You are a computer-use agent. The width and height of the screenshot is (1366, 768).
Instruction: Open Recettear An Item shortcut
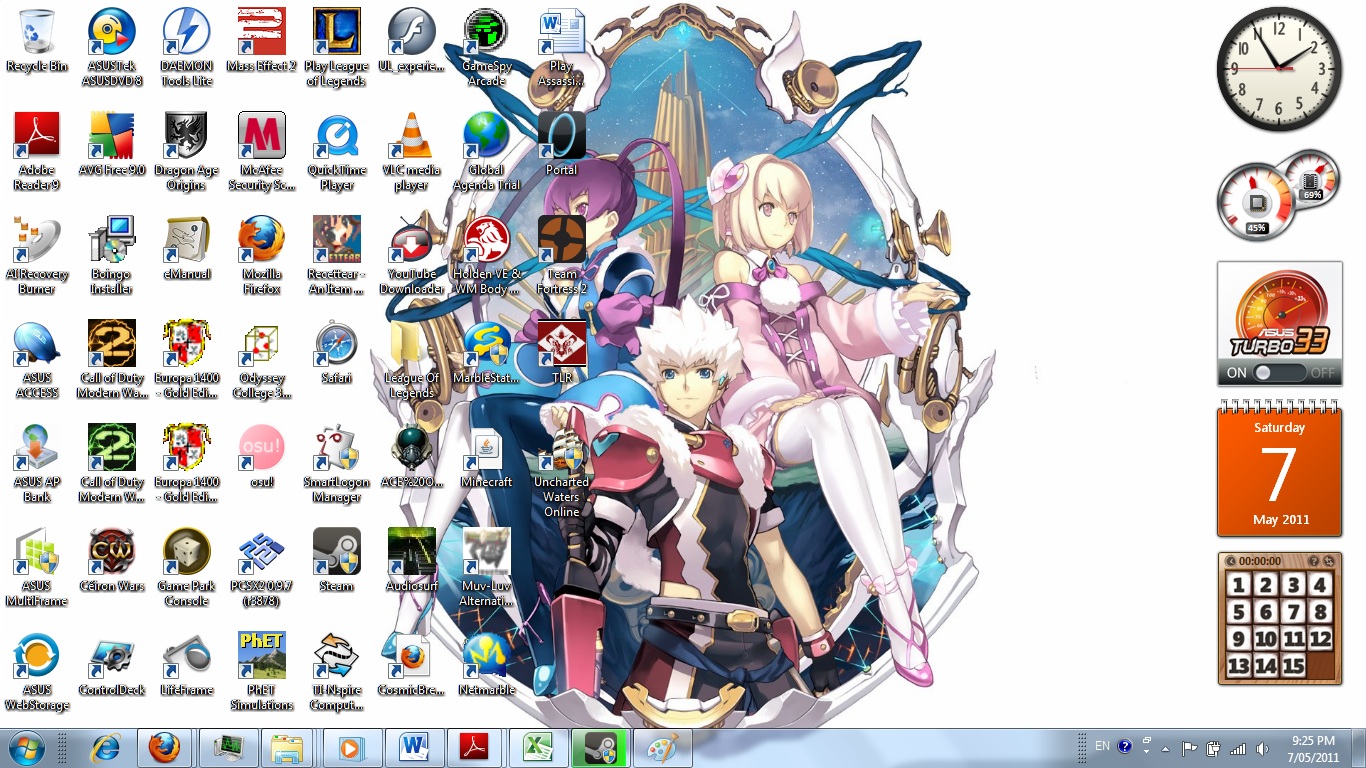tap(337, 255)
